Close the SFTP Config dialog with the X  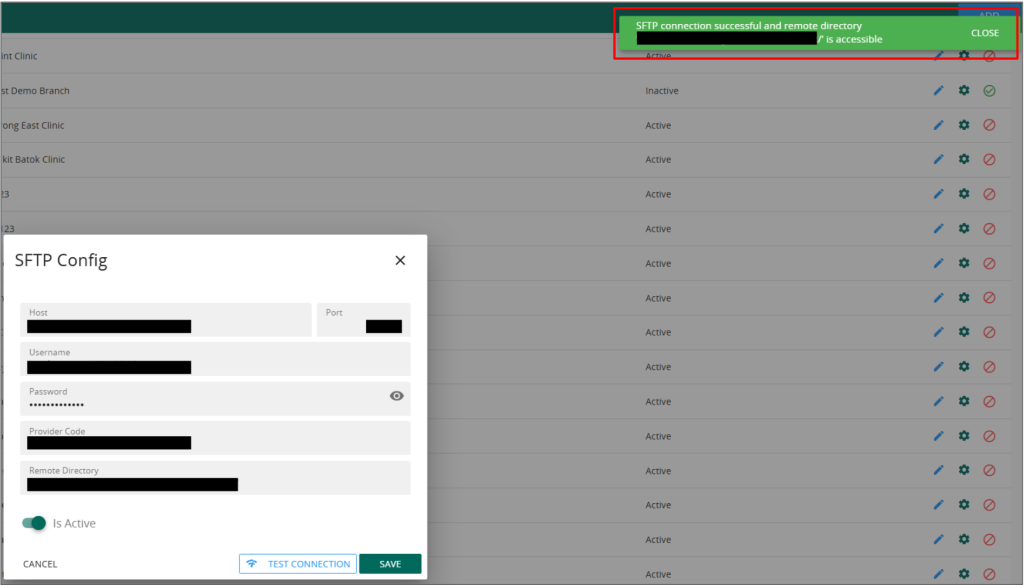coord(400,261)
